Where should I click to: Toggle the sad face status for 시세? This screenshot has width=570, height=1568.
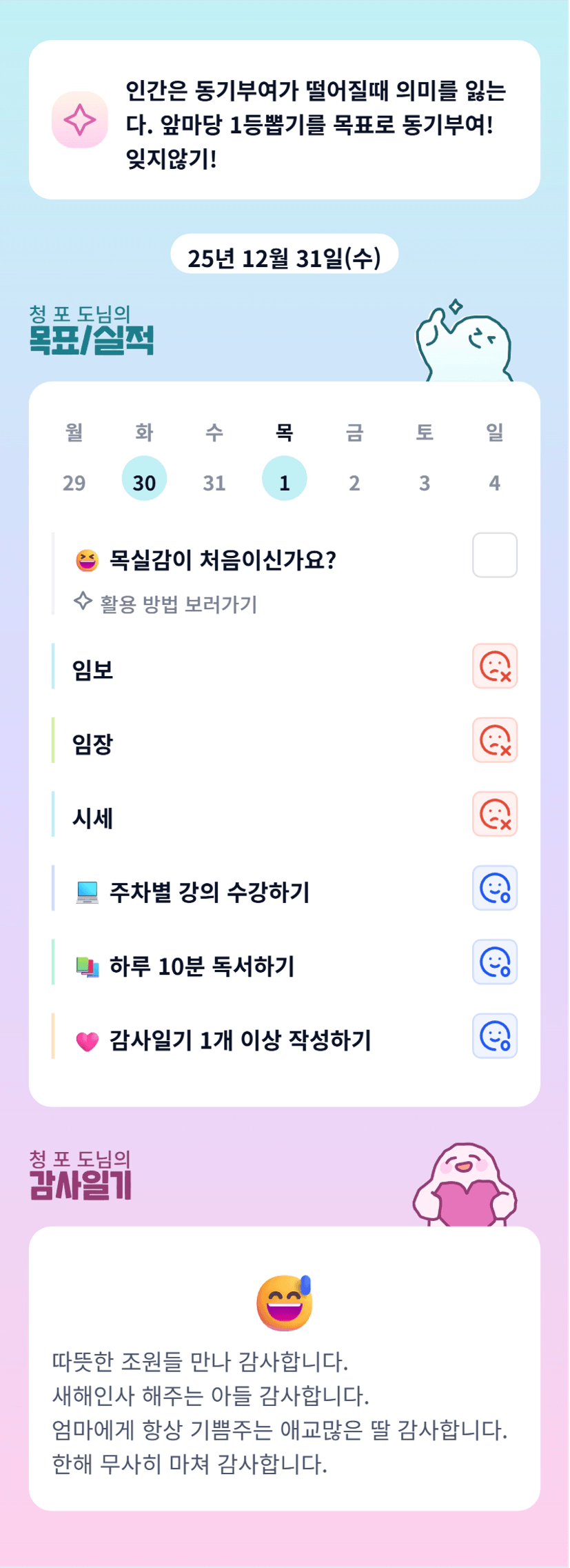coord(494,814)
